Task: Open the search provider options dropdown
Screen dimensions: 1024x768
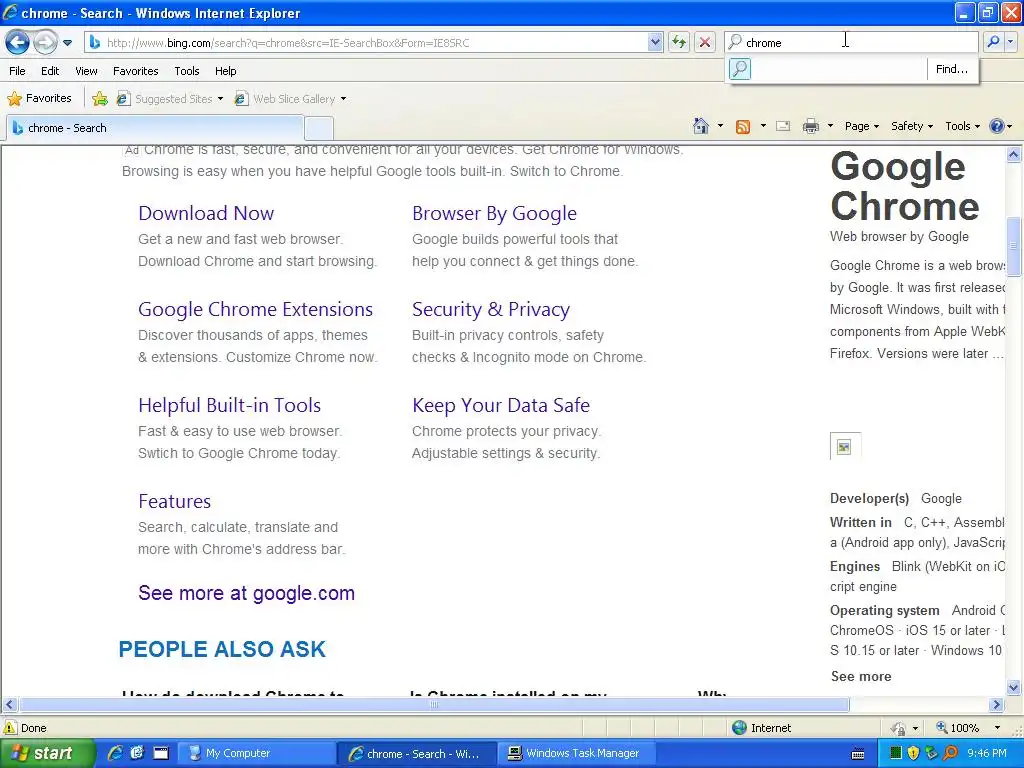Action: pyautogui.click(x=1011, y=42)
